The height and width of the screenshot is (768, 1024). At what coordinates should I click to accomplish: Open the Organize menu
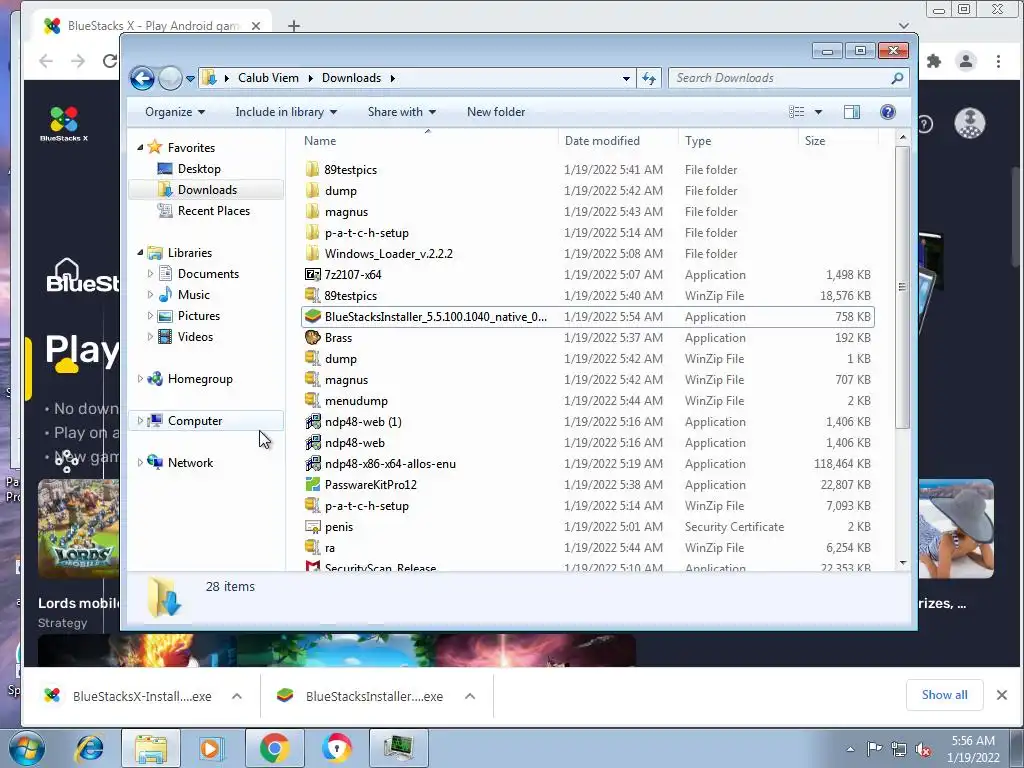click(175, 112)
